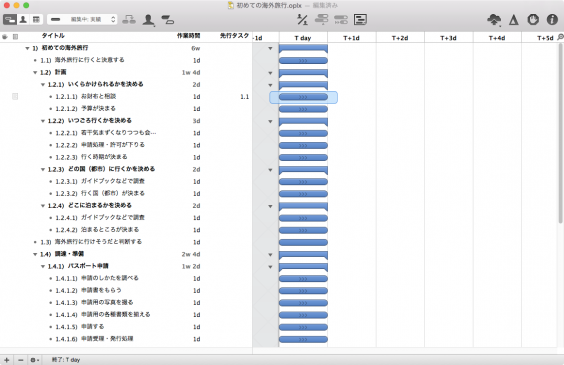Click the notes column header icon
Screen dimensions: 564x365
click(15, 36)
